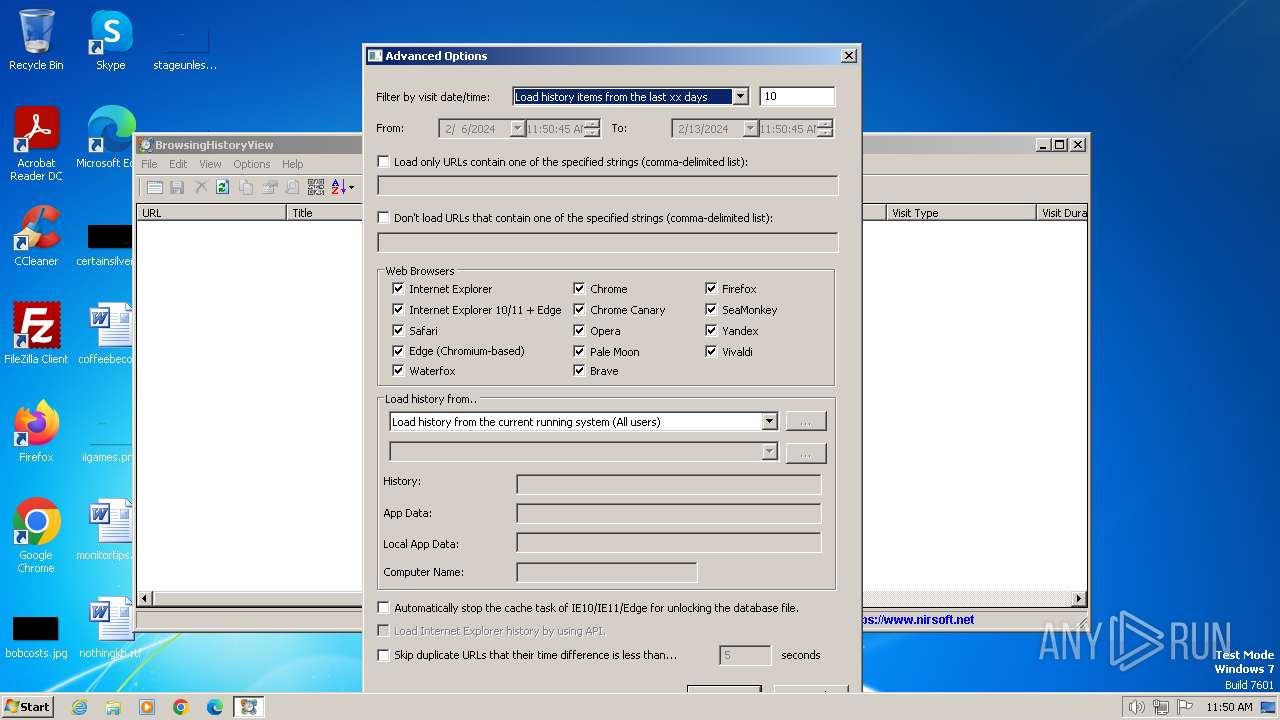
Task: Uncheck the Opera browser checkbox
Action: pos(579,330)
